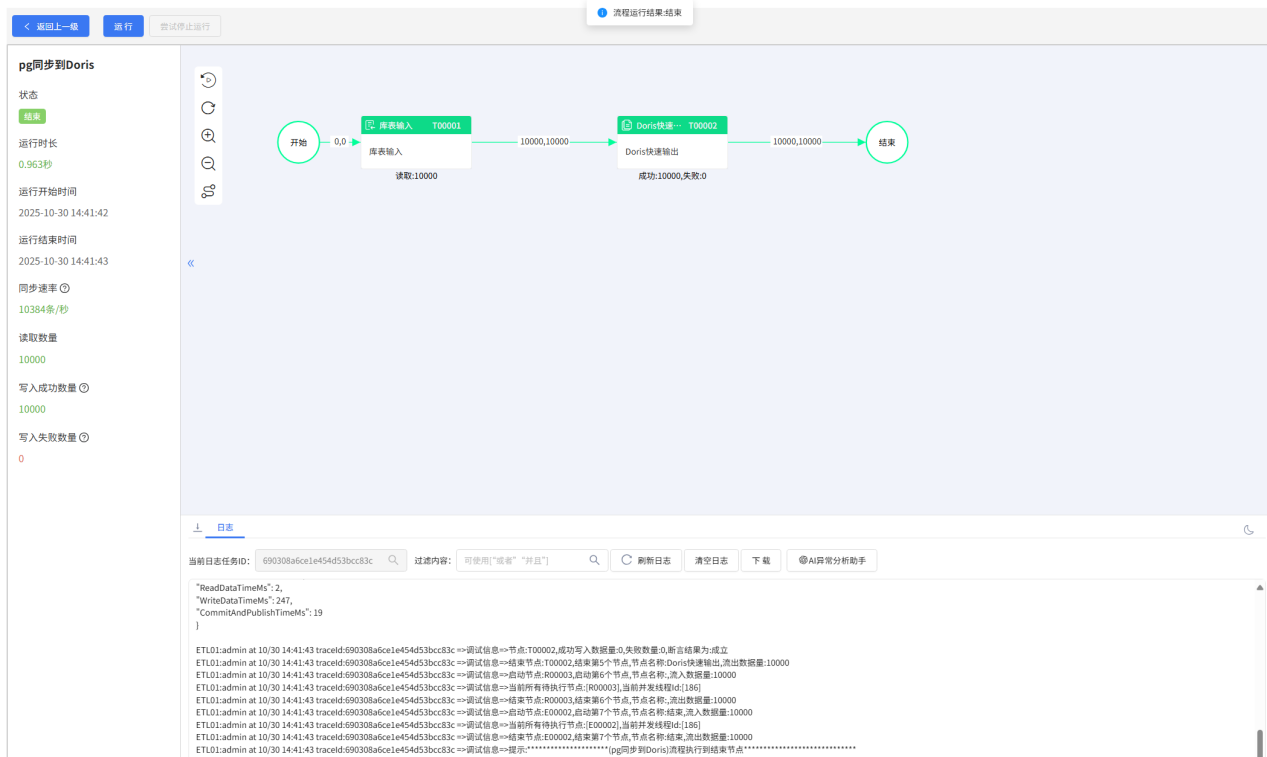
Task: Click the 库表输入 node header icon
Action: 370,125
